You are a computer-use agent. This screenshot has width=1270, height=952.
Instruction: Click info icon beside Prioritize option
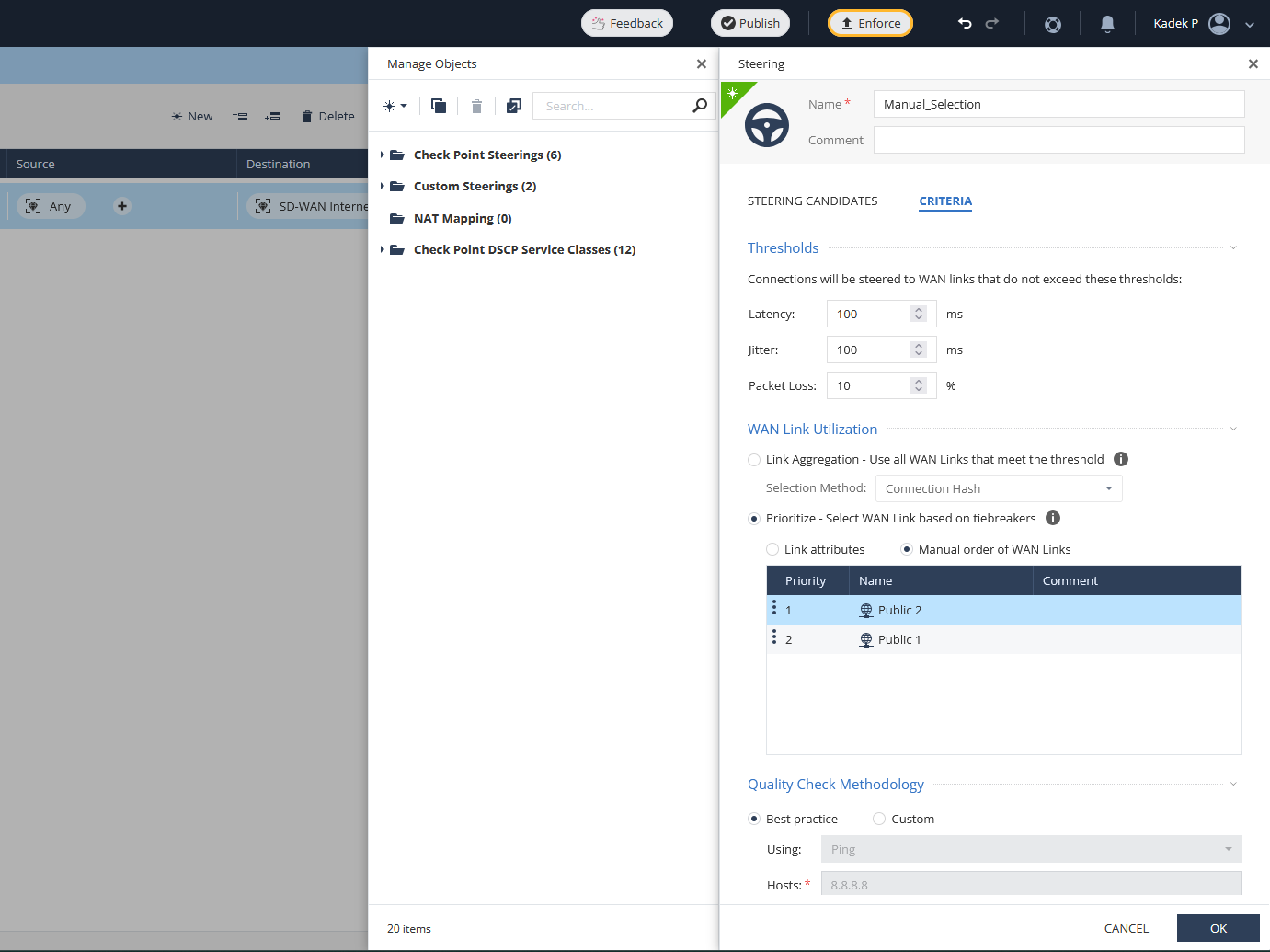[1053, 518]
